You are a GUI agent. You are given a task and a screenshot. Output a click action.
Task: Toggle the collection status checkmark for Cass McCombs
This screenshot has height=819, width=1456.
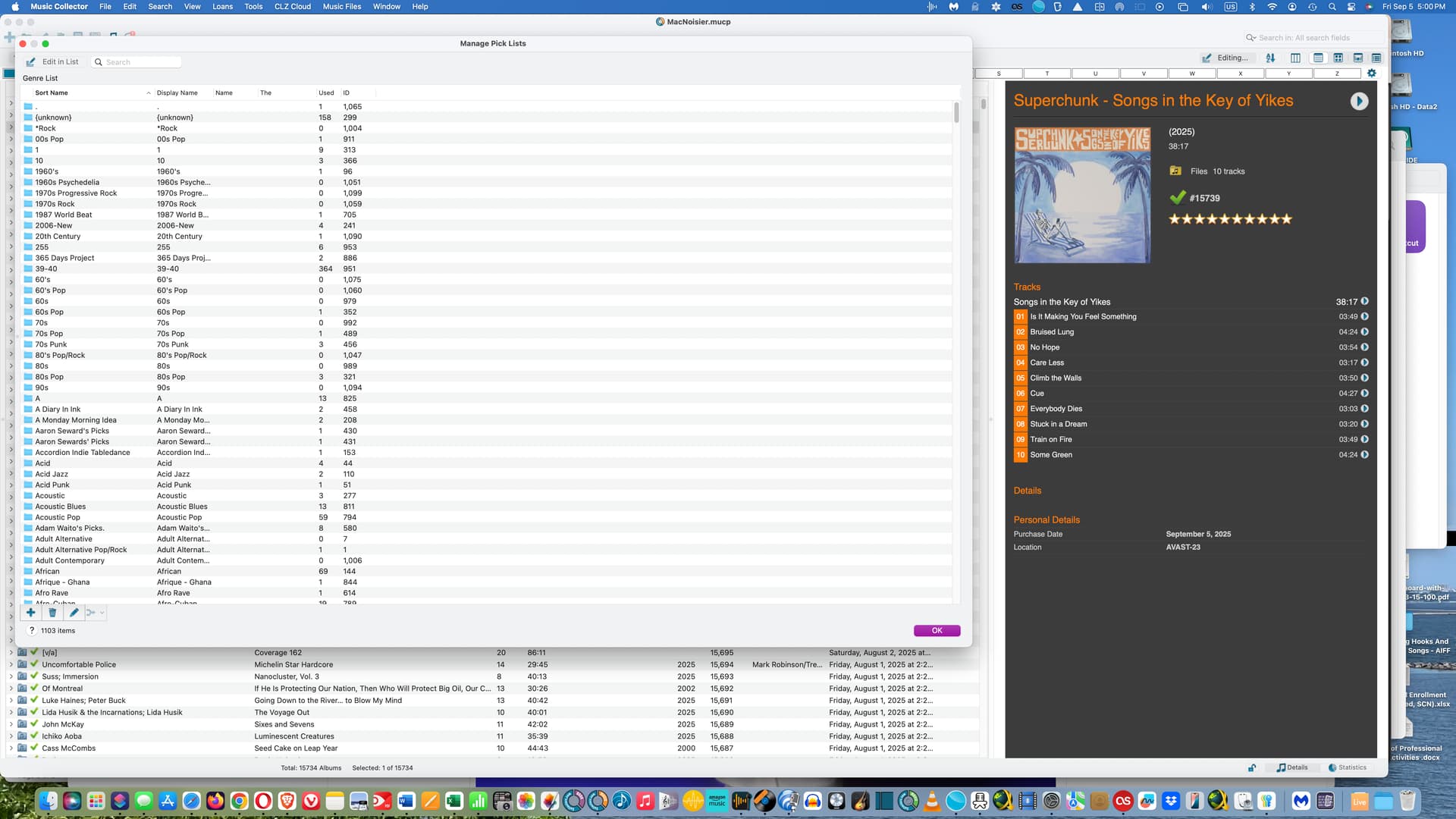click(x=34, y=748)
